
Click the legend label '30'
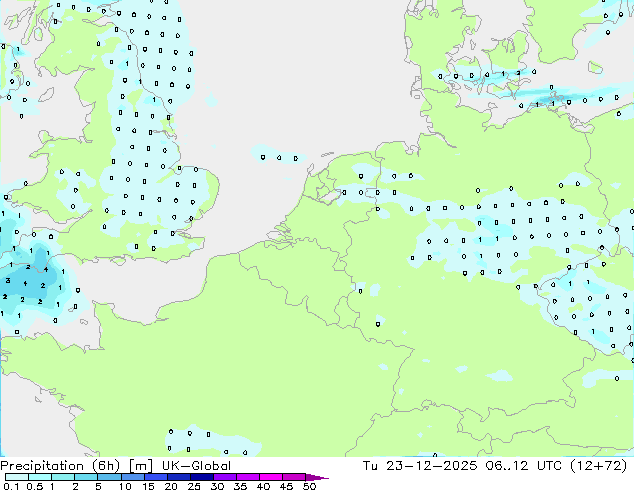coord(217,486)
